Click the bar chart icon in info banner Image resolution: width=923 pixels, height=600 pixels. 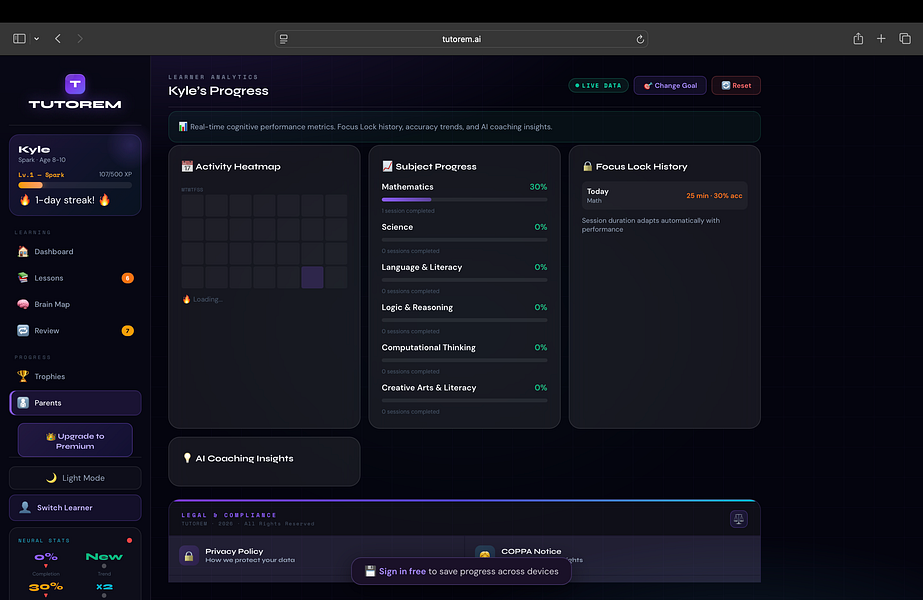(183, 127)
